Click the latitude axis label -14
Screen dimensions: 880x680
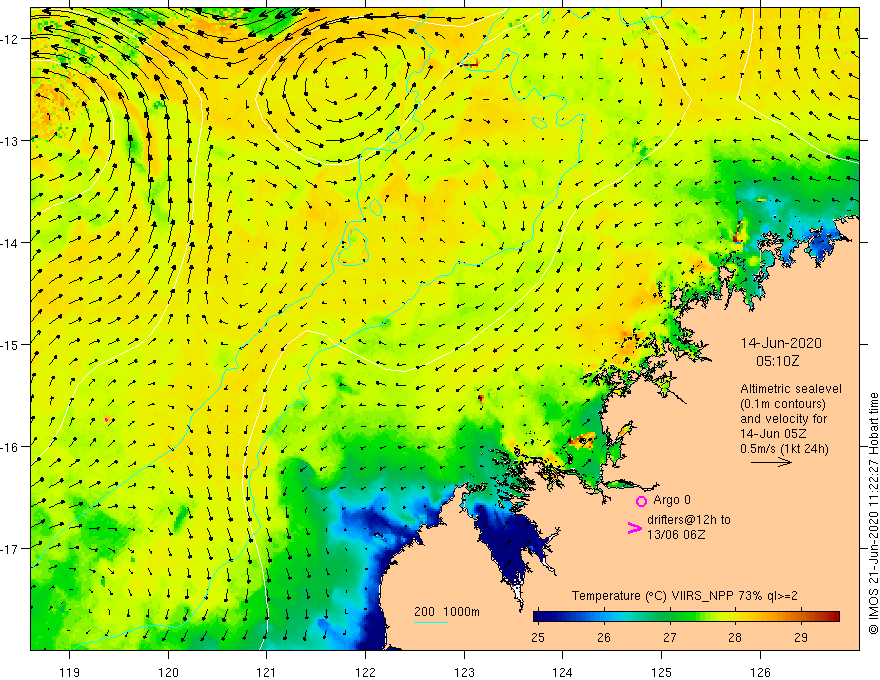click(11, 243)
